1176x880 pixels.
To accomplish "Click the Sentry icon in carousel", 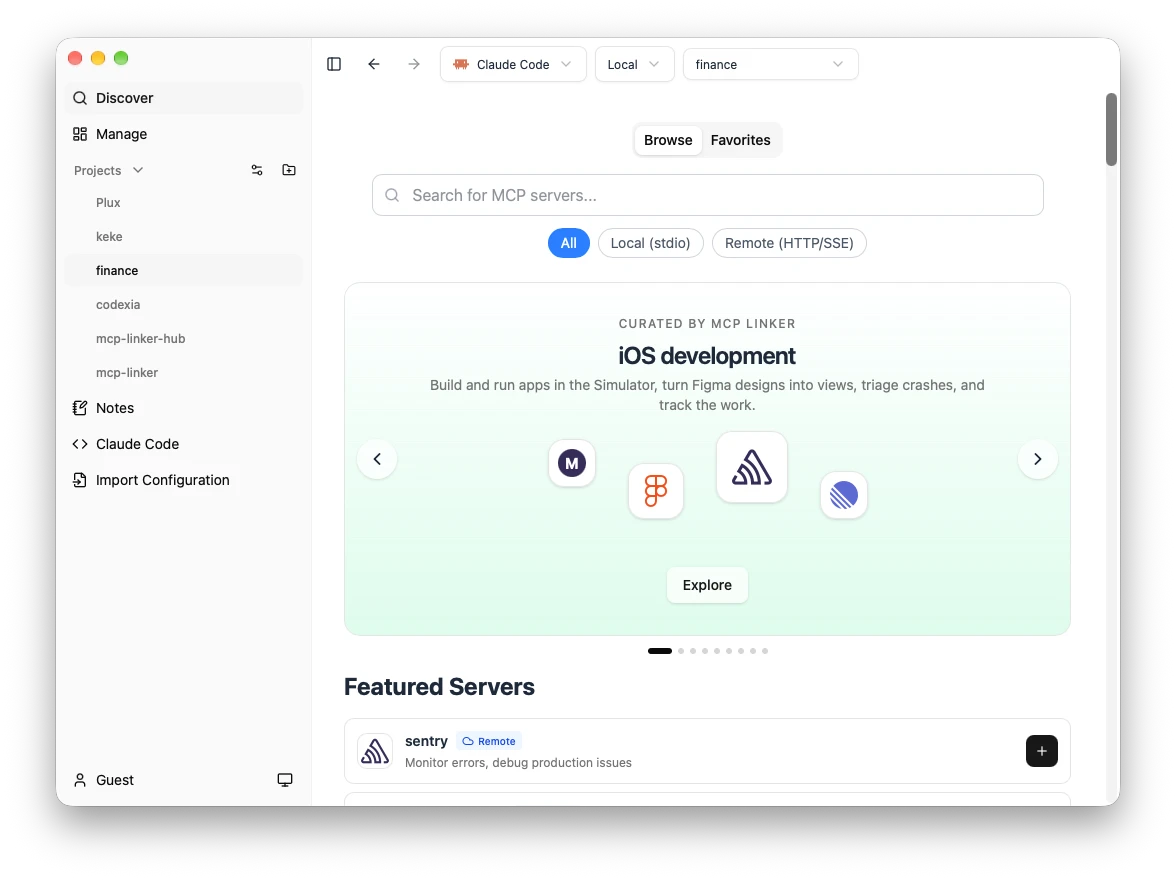I will point(752,467).
